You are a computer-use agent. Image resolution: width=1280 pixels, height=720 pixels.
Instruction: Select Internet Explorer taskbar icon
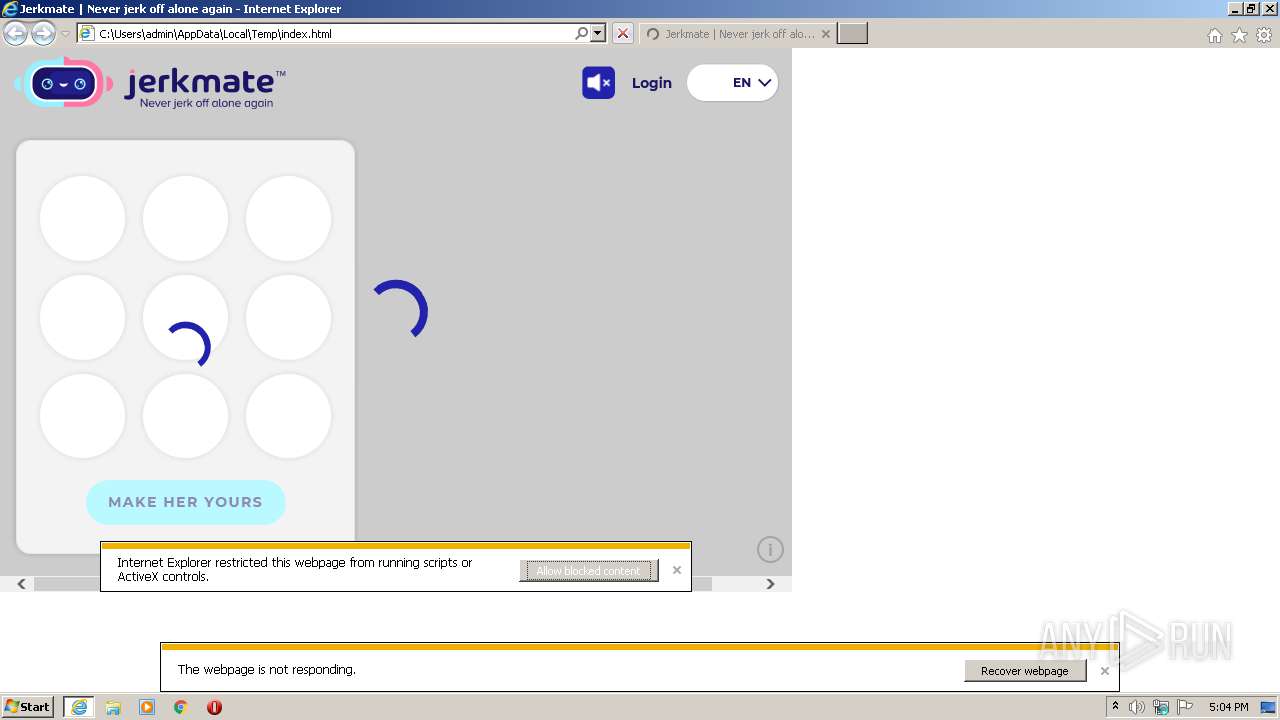point(79,707)
